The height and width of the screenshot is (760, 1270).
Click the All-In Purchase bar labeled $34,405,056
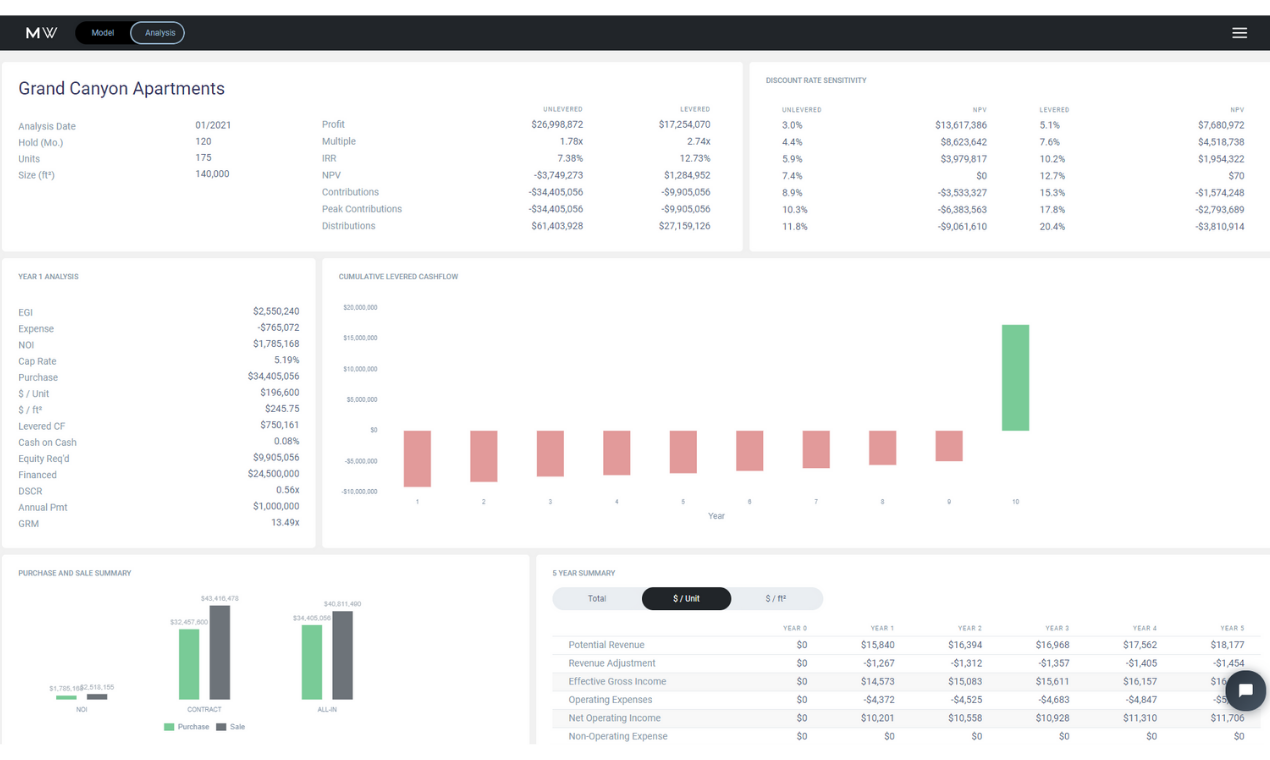312,663
